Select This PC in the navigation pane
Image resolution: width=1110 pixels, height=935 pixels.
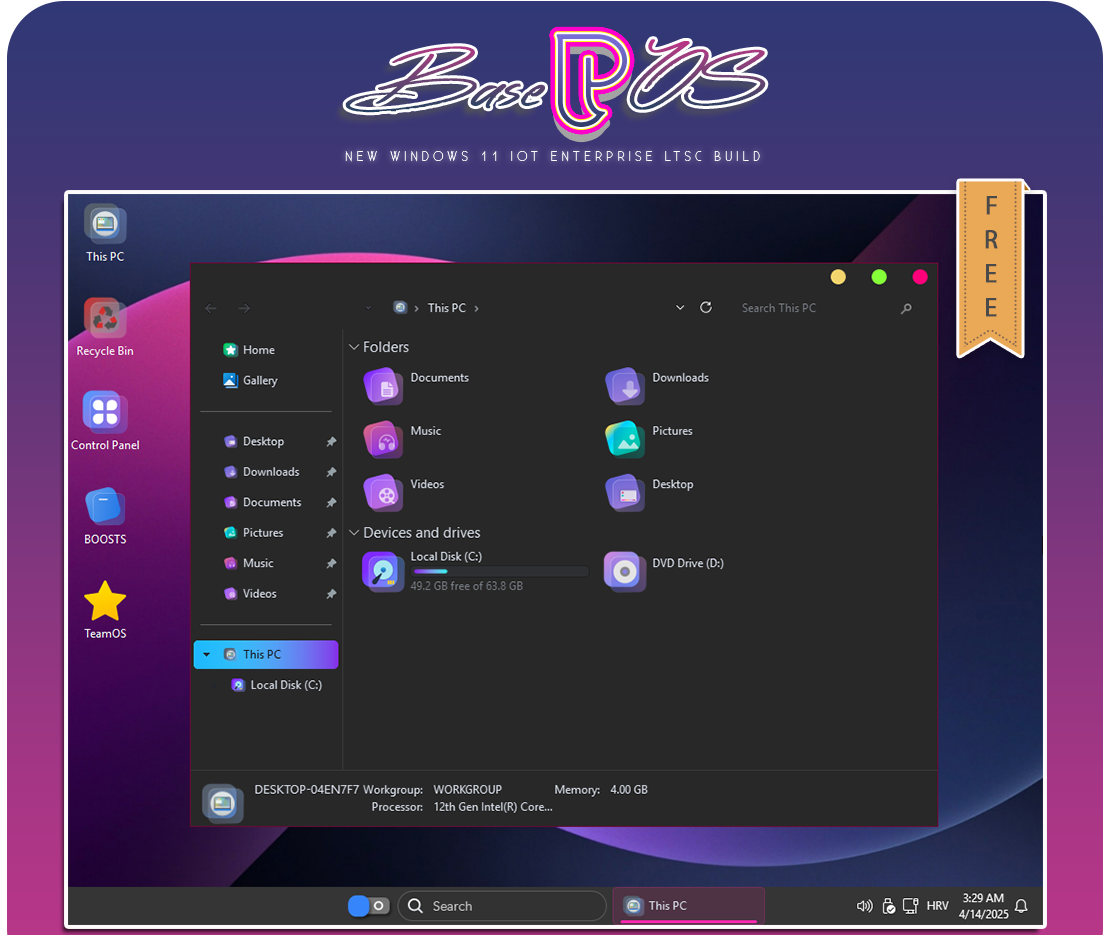(x=265, y=655)
